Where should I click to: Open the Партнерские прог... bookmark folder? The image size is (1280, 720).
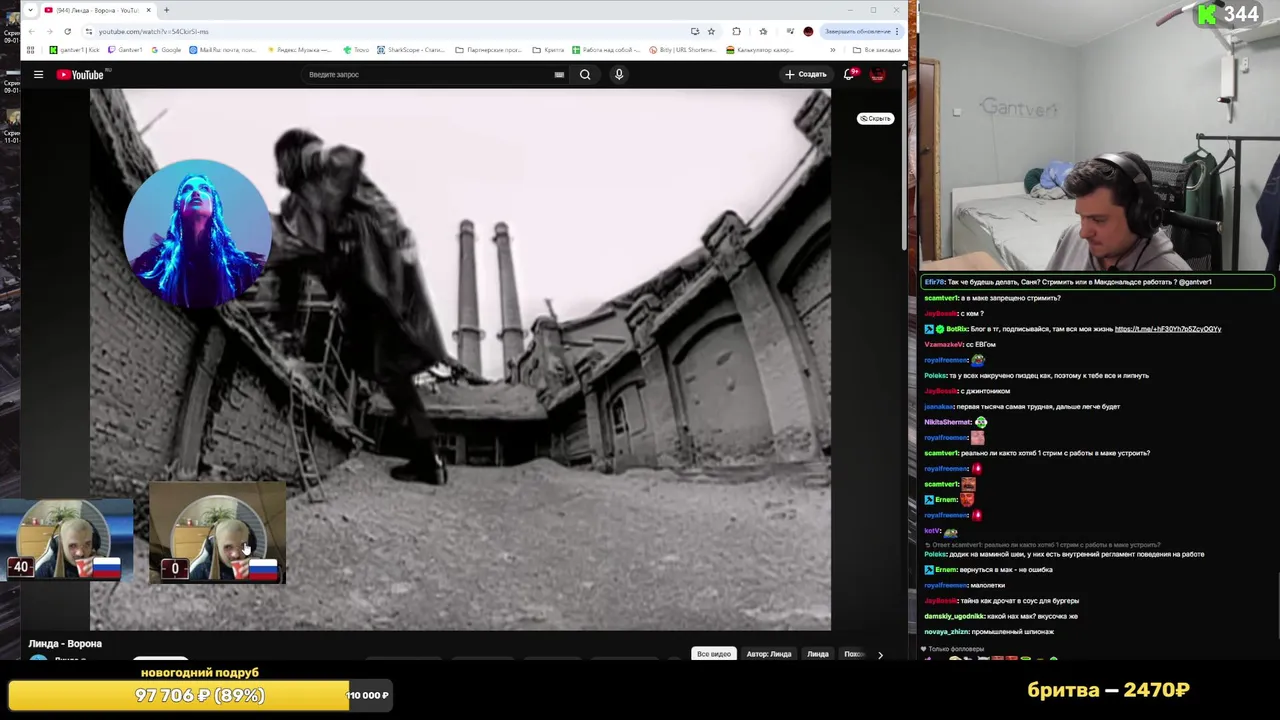[489, 50]
